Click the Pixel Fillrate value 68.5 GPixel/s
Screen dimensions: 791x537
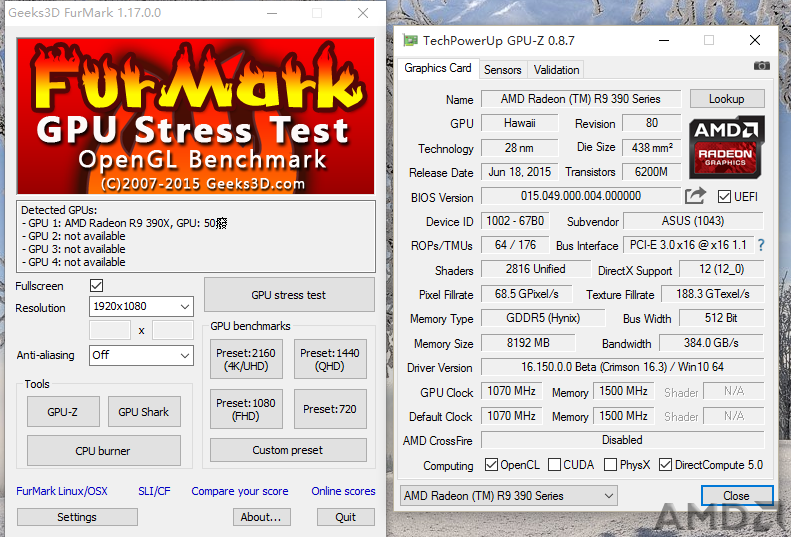tap(527, 294)
